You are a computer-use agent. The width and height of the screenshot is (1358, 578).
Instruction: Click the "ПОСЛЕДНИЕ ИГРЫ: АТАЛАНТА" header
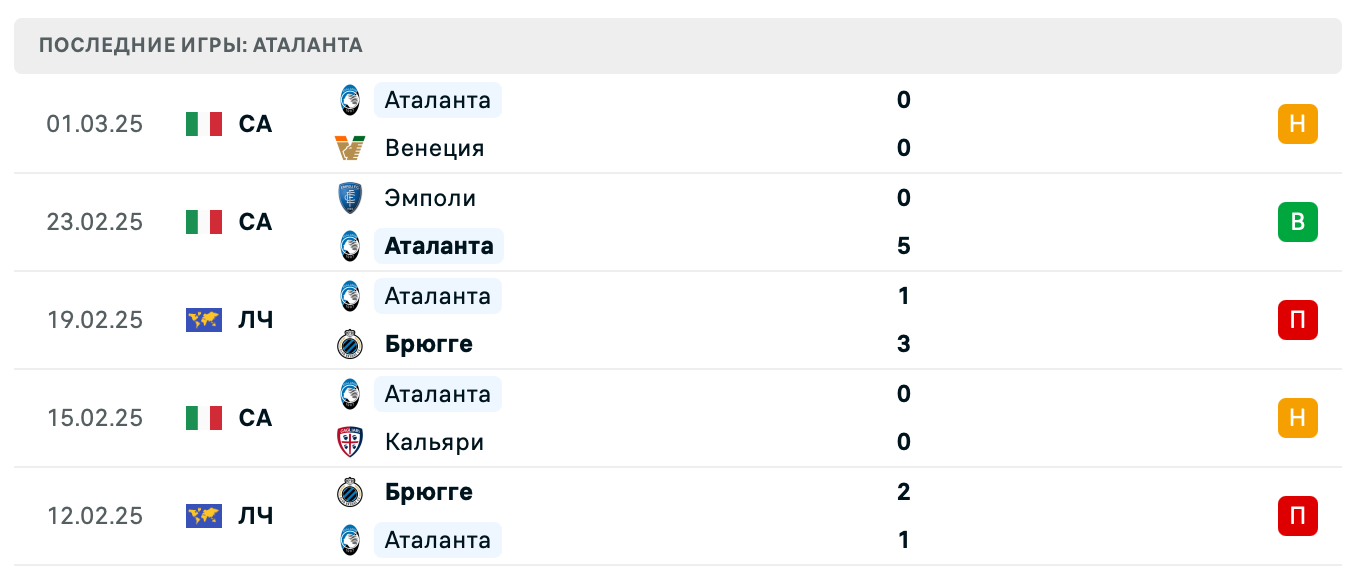pyautogui.click(x=201, y=45)
